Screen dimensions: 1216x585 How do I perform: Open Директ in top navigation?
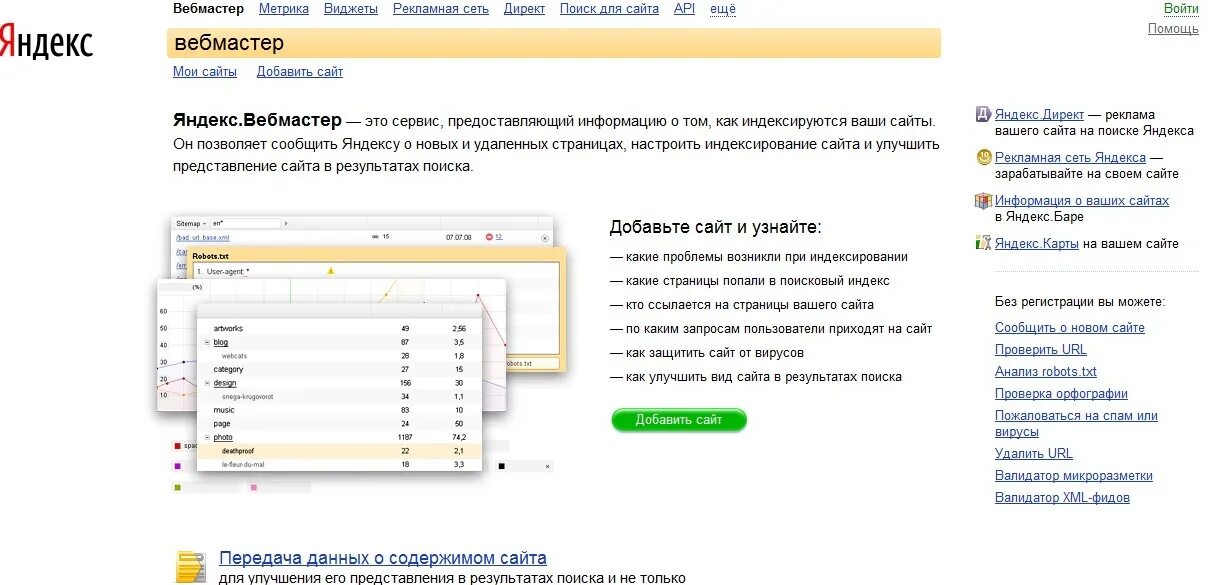(524, 8)
